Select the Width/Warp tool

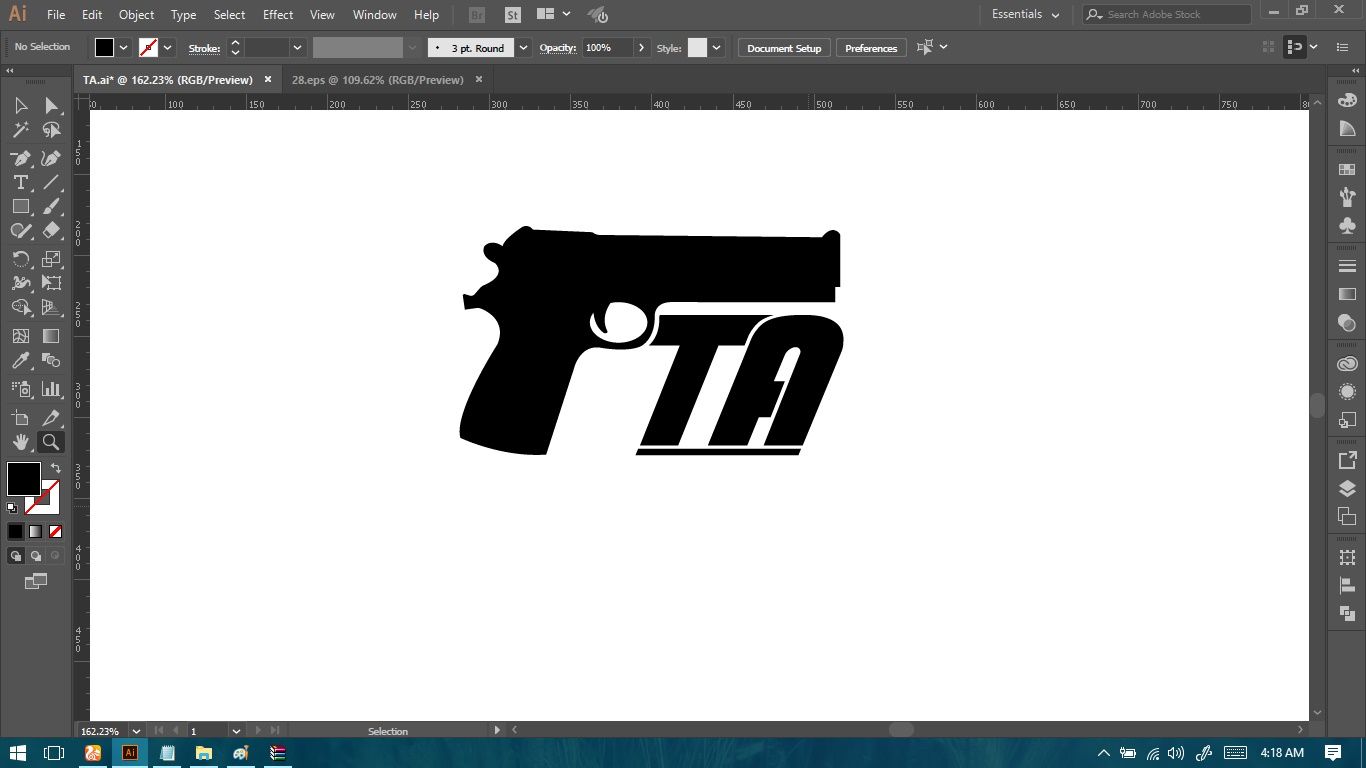point(20,283)
